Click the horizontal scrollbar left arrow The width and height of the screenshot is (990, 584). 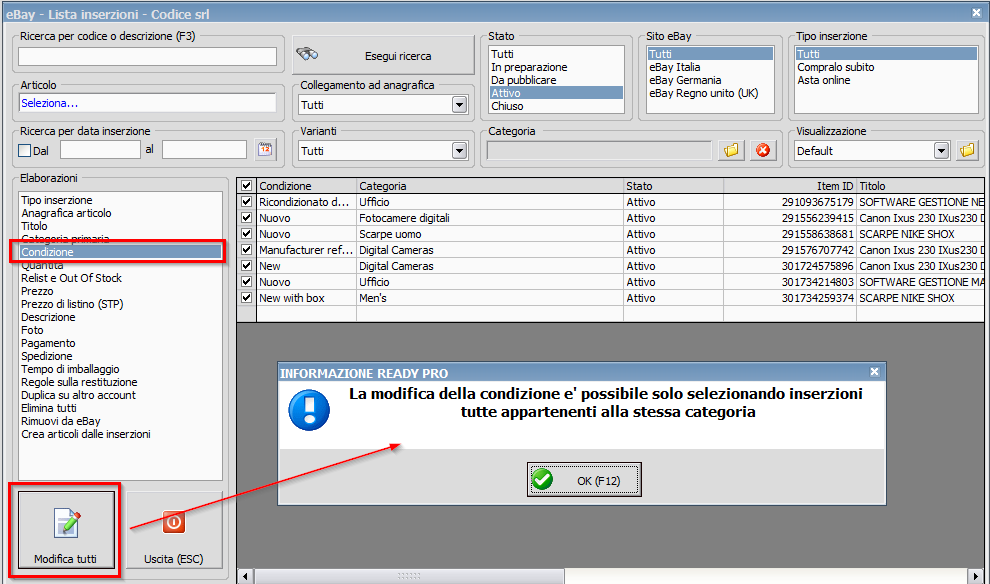245,576
